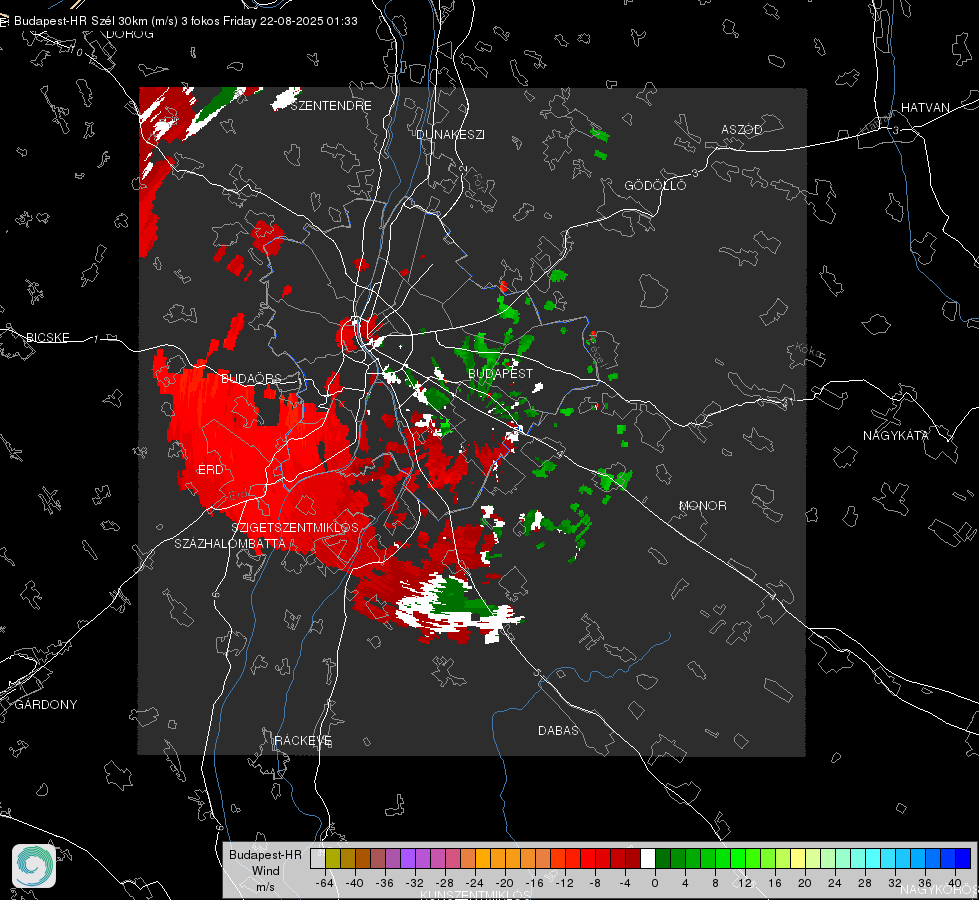Click the BICSKE town label
979x900 pixels.
[47, 337]
